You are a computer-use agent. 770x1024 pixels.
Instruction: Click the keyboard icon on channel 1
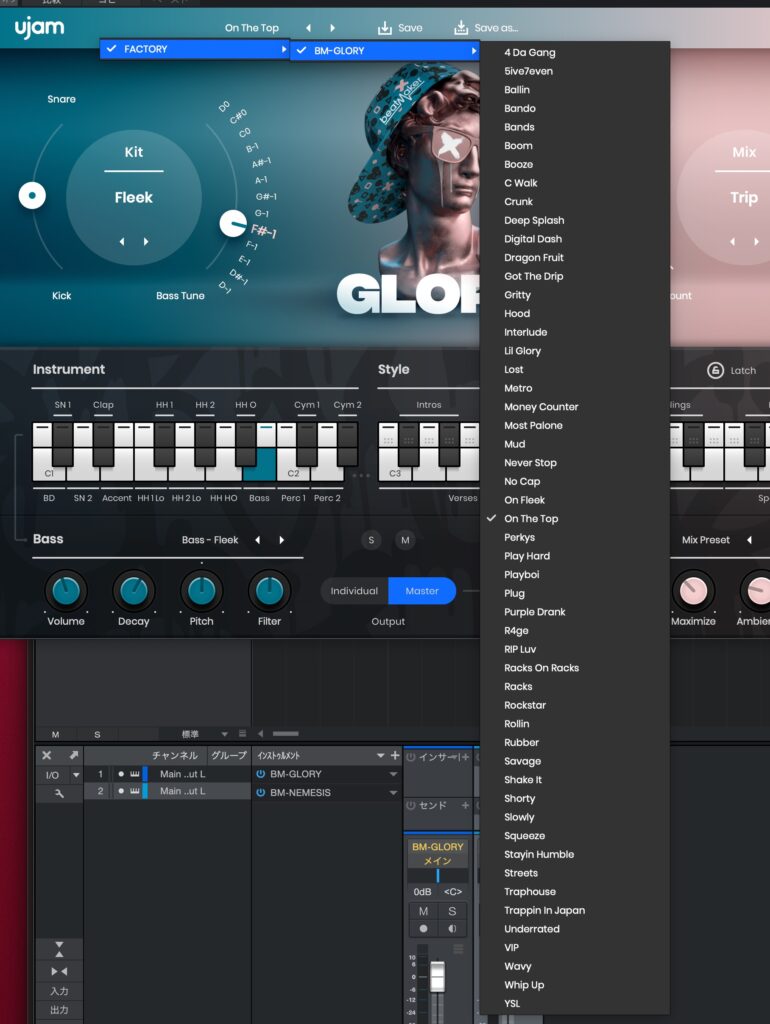tap(134, 774)
